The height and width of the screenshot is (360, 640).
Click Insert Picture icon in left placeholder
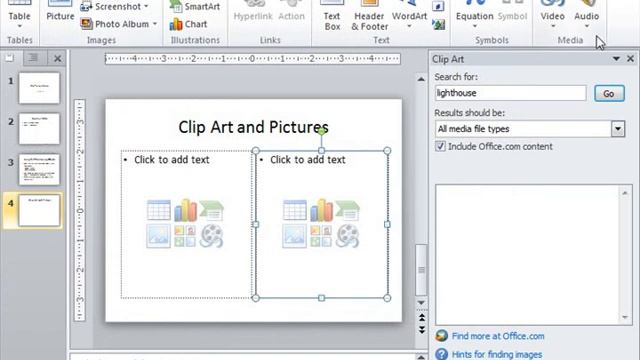point(158,236)
